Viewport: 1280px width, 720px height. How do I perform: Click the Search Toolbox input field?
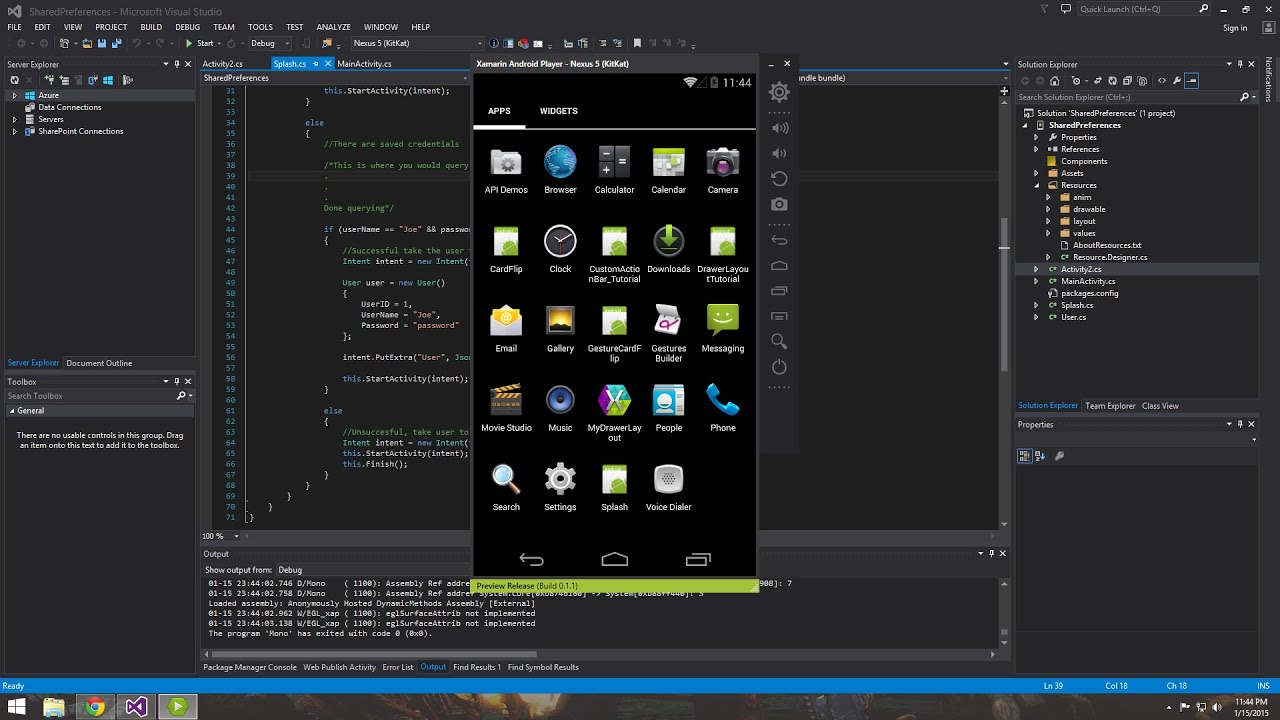click(x=90, y=396)
